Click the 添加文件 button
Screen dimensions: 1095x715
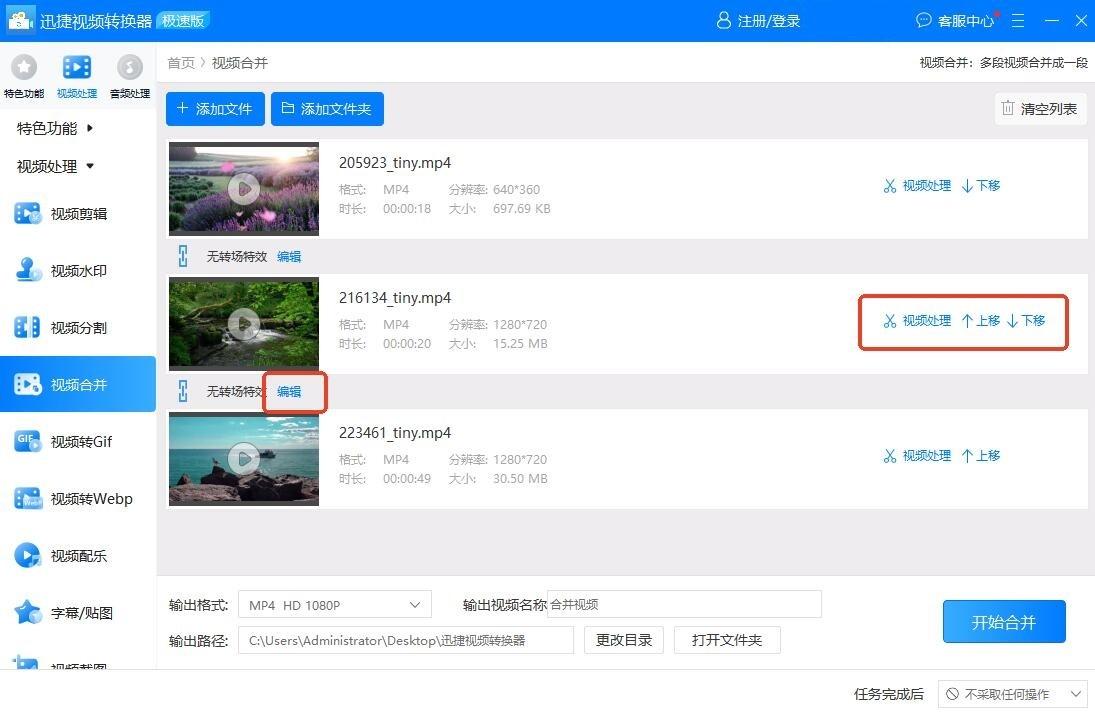(x=215, y=109)
